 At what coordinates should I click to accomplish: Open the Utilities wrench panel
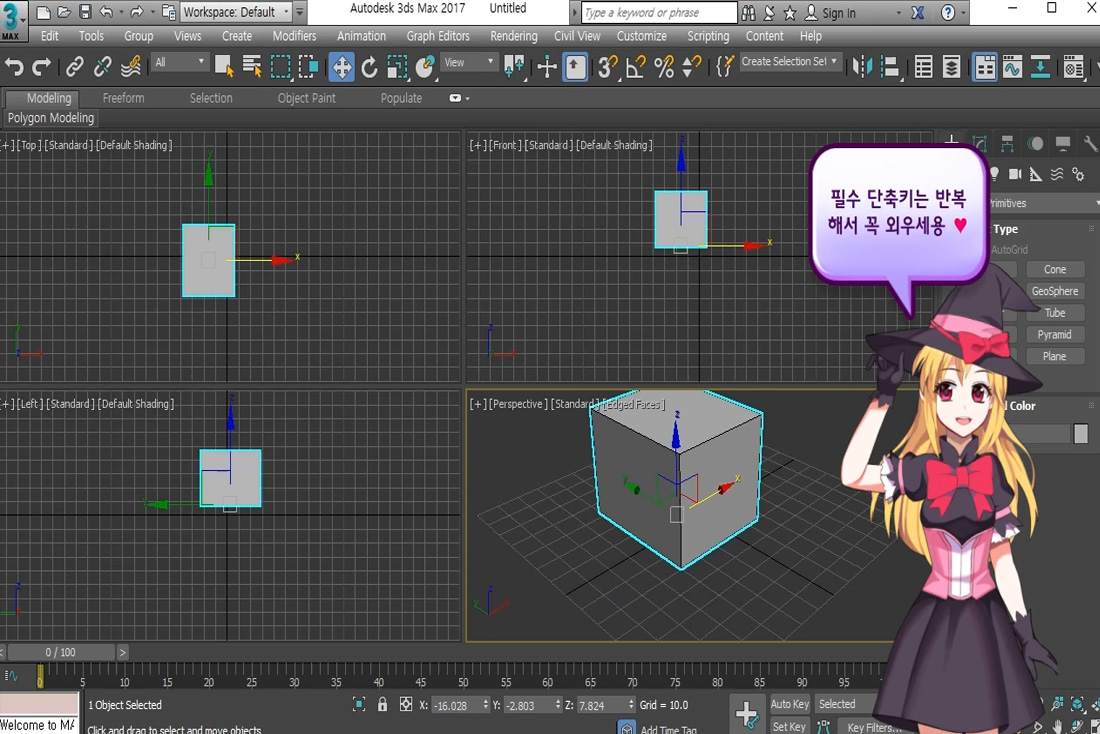[x=1090, y=144]
